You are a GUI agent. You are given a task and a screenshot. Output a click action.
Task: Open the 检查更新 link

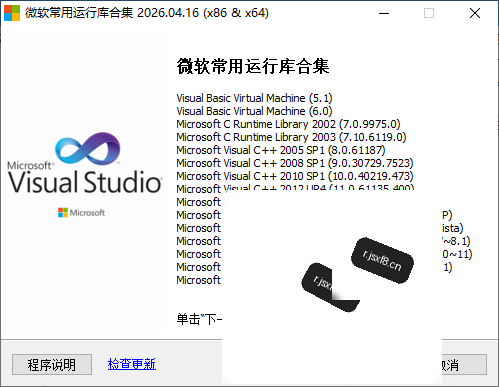pos(132,364)
